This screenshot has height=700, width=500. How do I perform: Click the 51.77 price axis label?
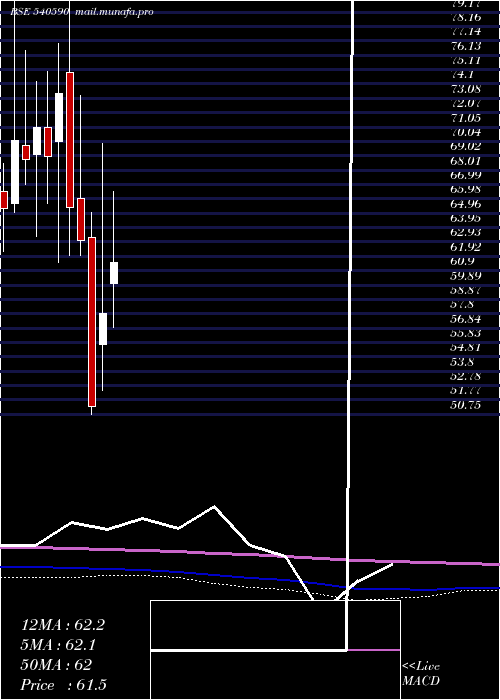coord(466,391)
